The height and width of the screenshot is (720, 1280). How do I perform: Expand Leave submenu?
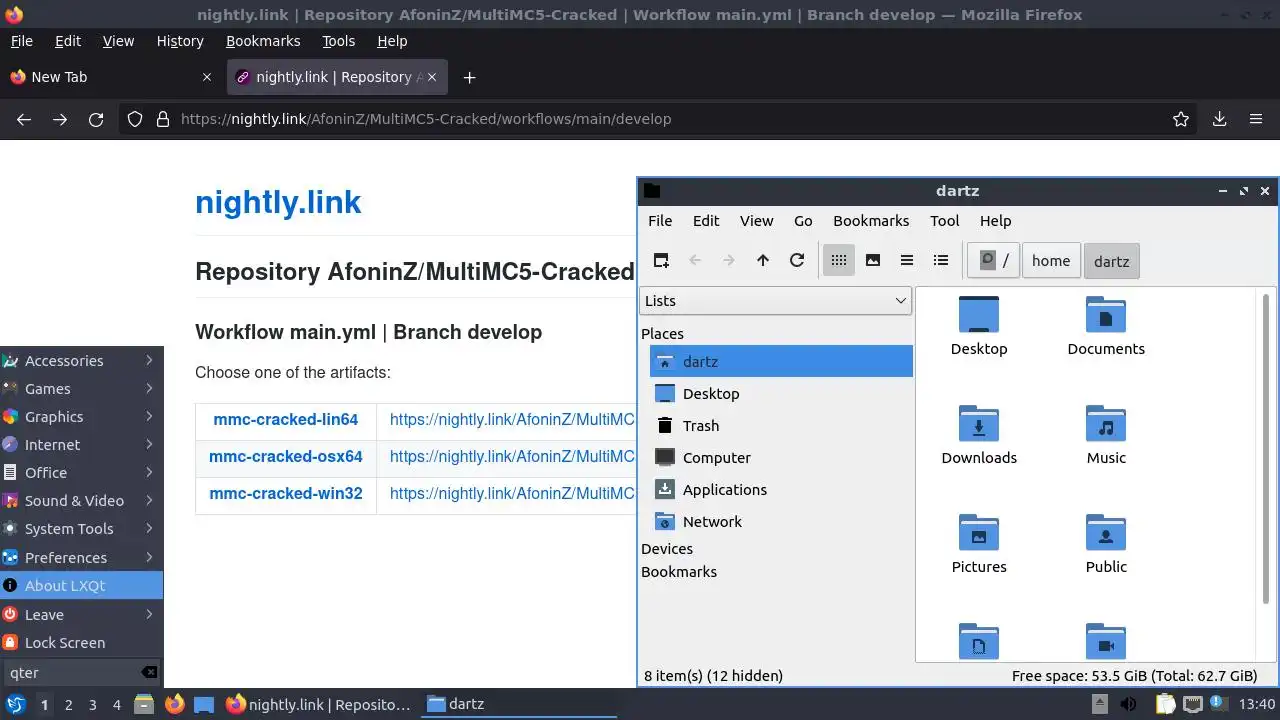(81, 614)
